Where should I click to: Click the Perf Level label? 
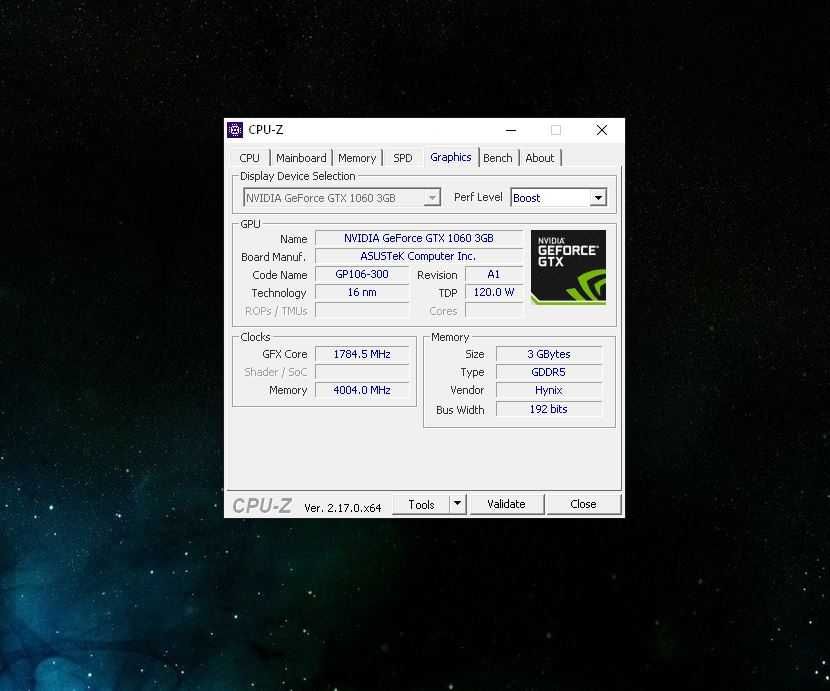[x=478, y=197]
